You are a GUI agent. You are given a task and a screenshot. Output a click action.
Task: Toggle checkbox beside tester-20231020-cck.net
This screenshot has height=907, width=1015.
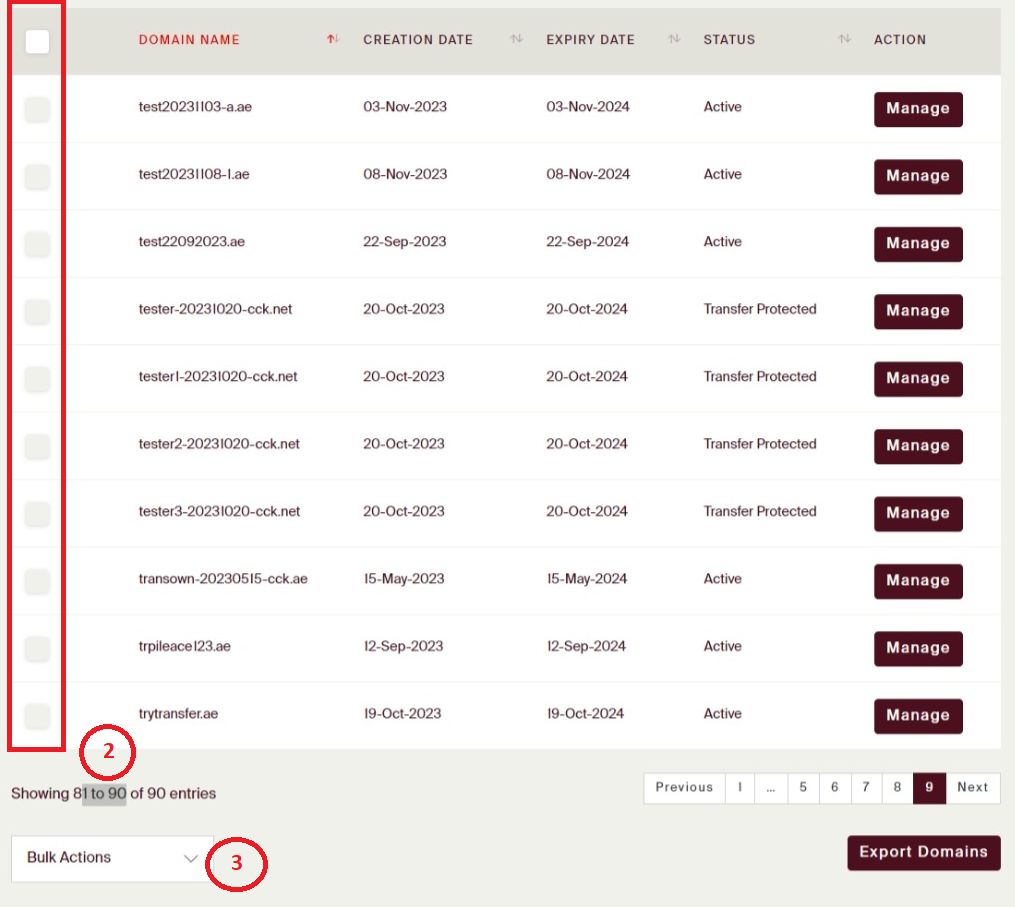click(x=37, y=311)
